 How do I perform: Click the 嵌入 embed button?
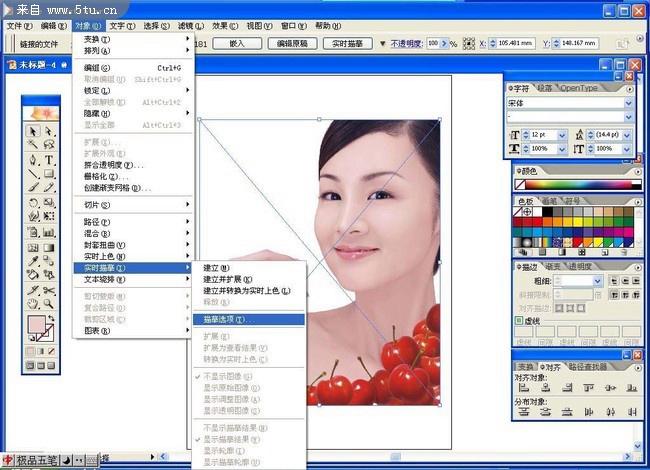tap(237, 44)
